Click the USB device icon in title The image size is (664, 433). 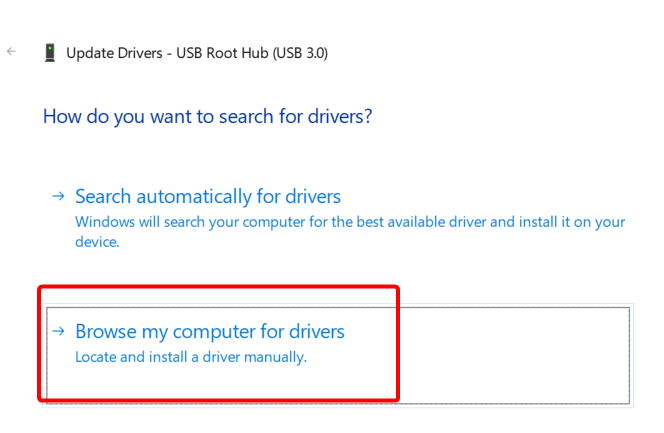pyautogui.click(x=50, y=53)
